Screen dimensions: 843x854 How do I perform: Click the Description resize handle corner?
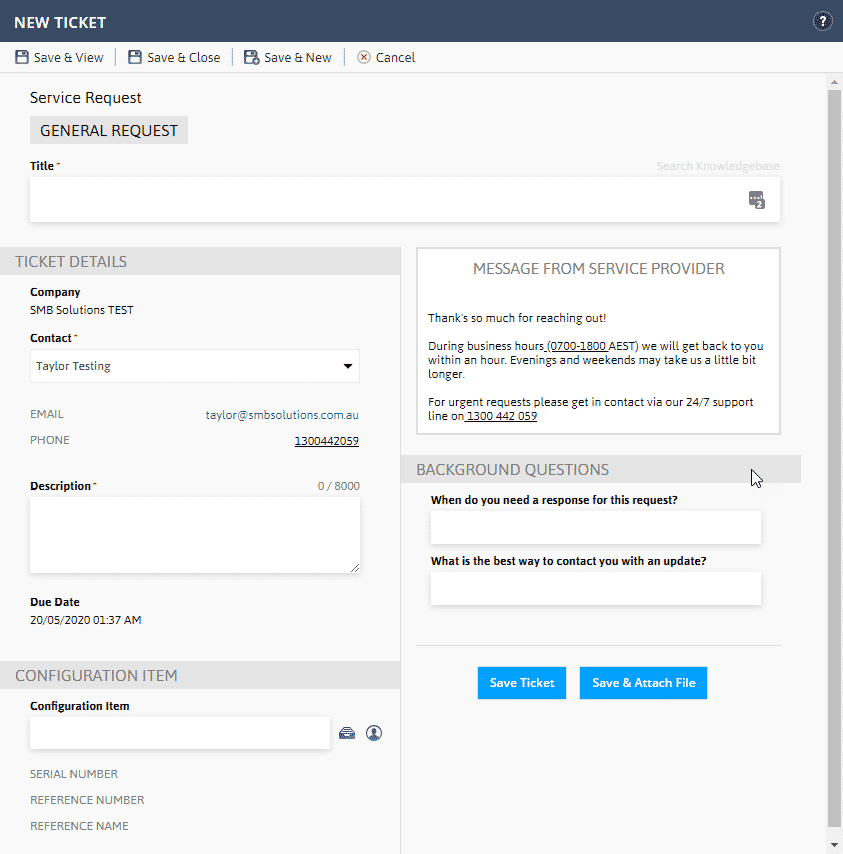point(355,568)
